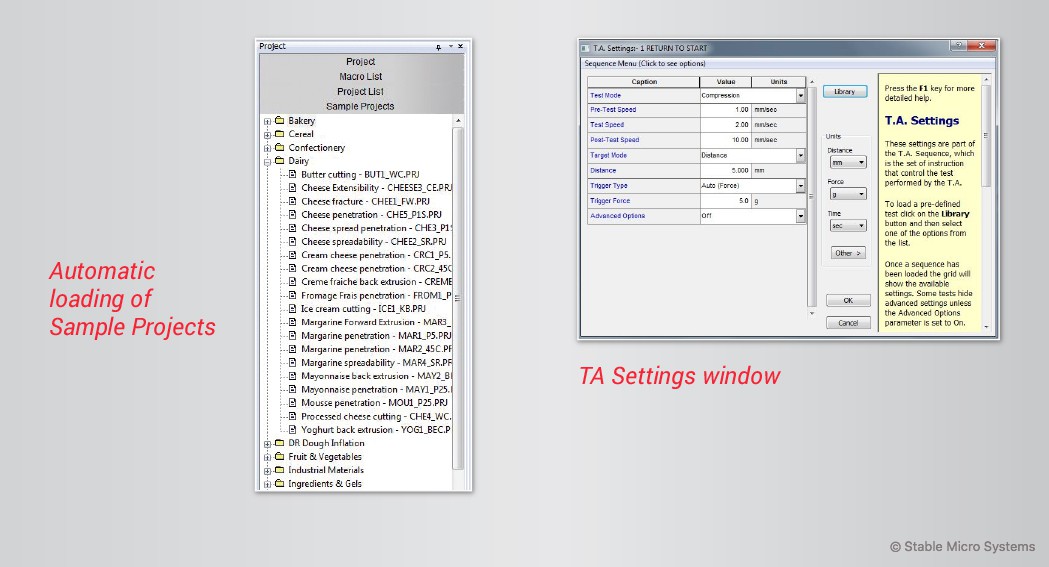The image size is (1049, 567).
Task: Open Force units dropdown (g)
Action: pyautogui.click(x=848, y=194)
